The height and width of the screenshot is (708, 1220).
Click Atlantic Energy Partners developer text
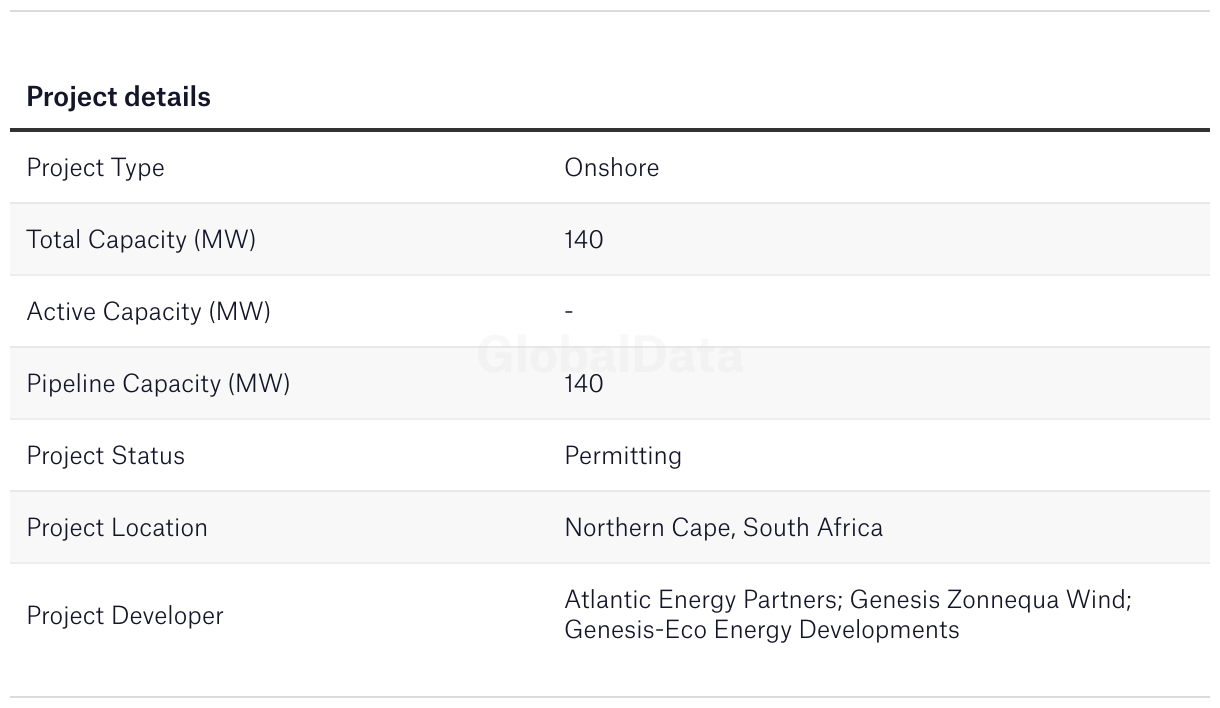[x=703, y=600]
